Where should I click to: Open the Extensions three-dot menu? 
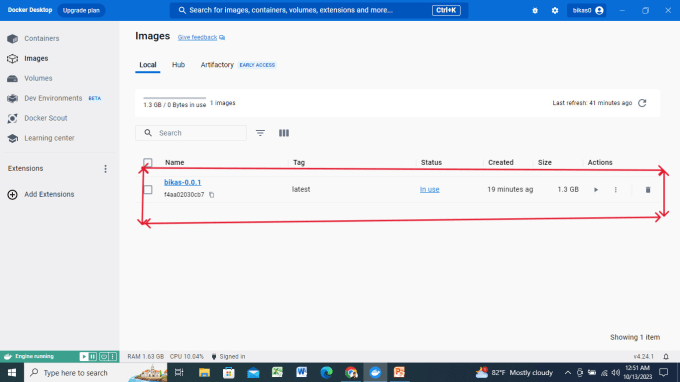point(105,169)
